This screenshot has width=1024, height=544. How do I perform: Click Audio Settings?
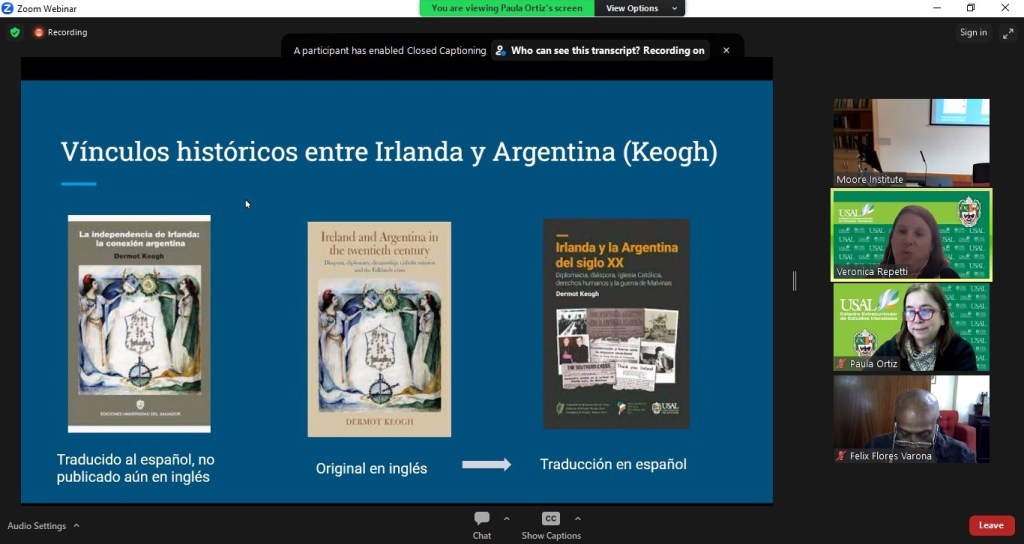37,526
